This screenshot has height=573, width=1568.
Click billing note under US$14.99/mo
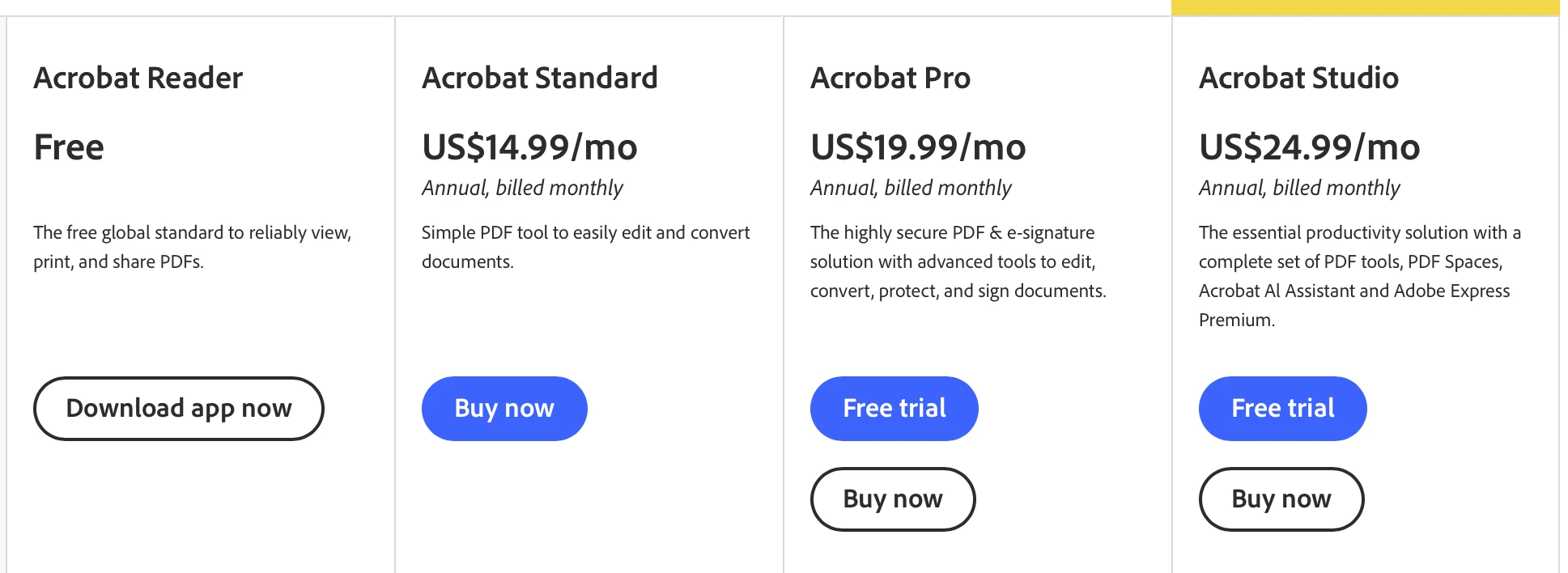pos(522,188)
